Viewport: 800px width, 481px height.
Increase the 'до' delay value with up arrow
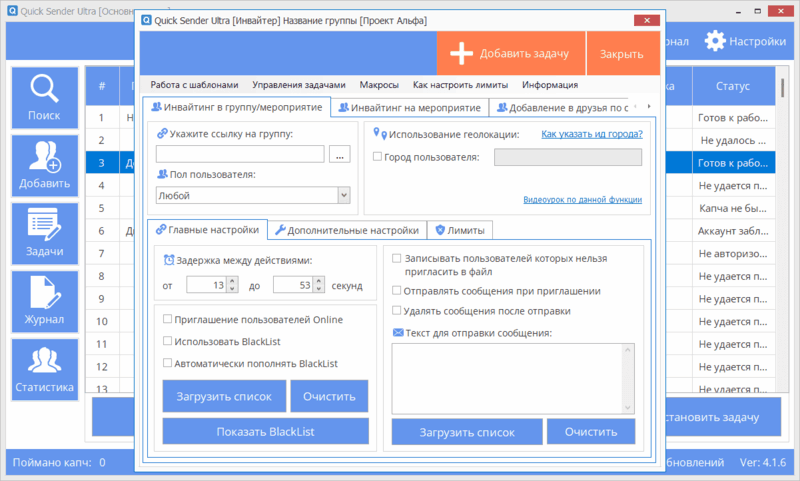(x=319, y=281)
